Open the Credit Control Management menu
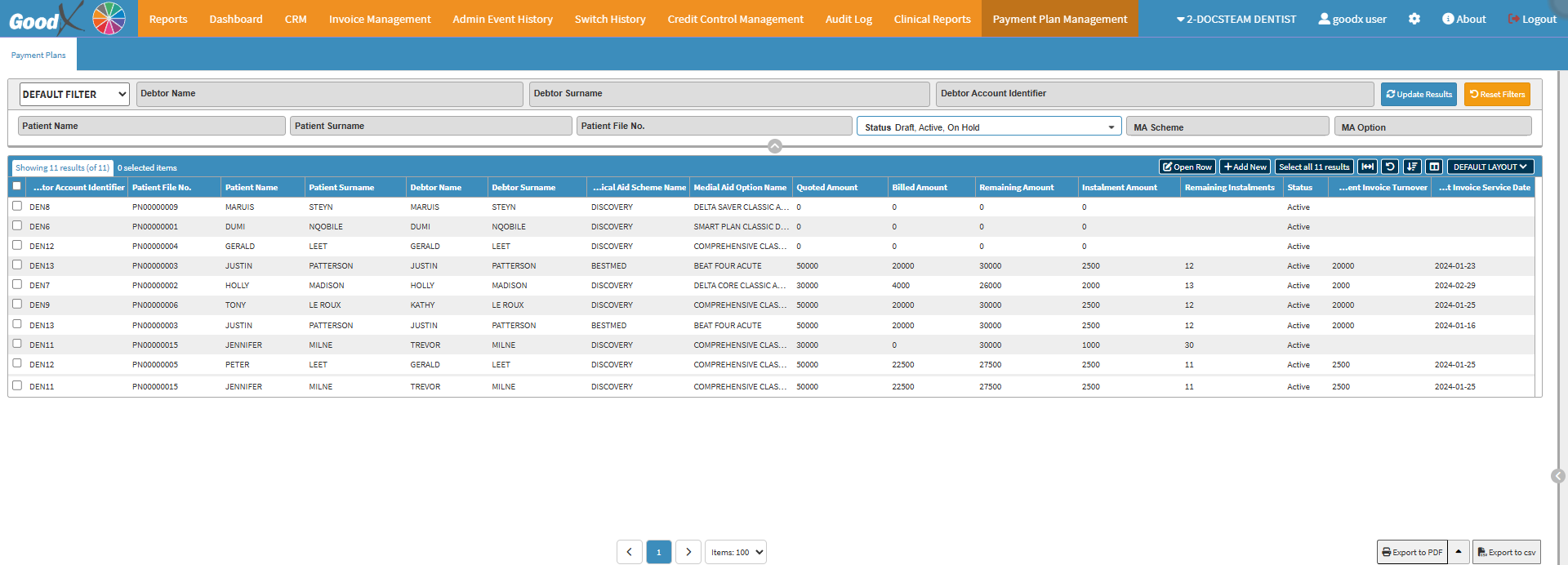Viewport: 1568px width, 565px height. (735, 19)
